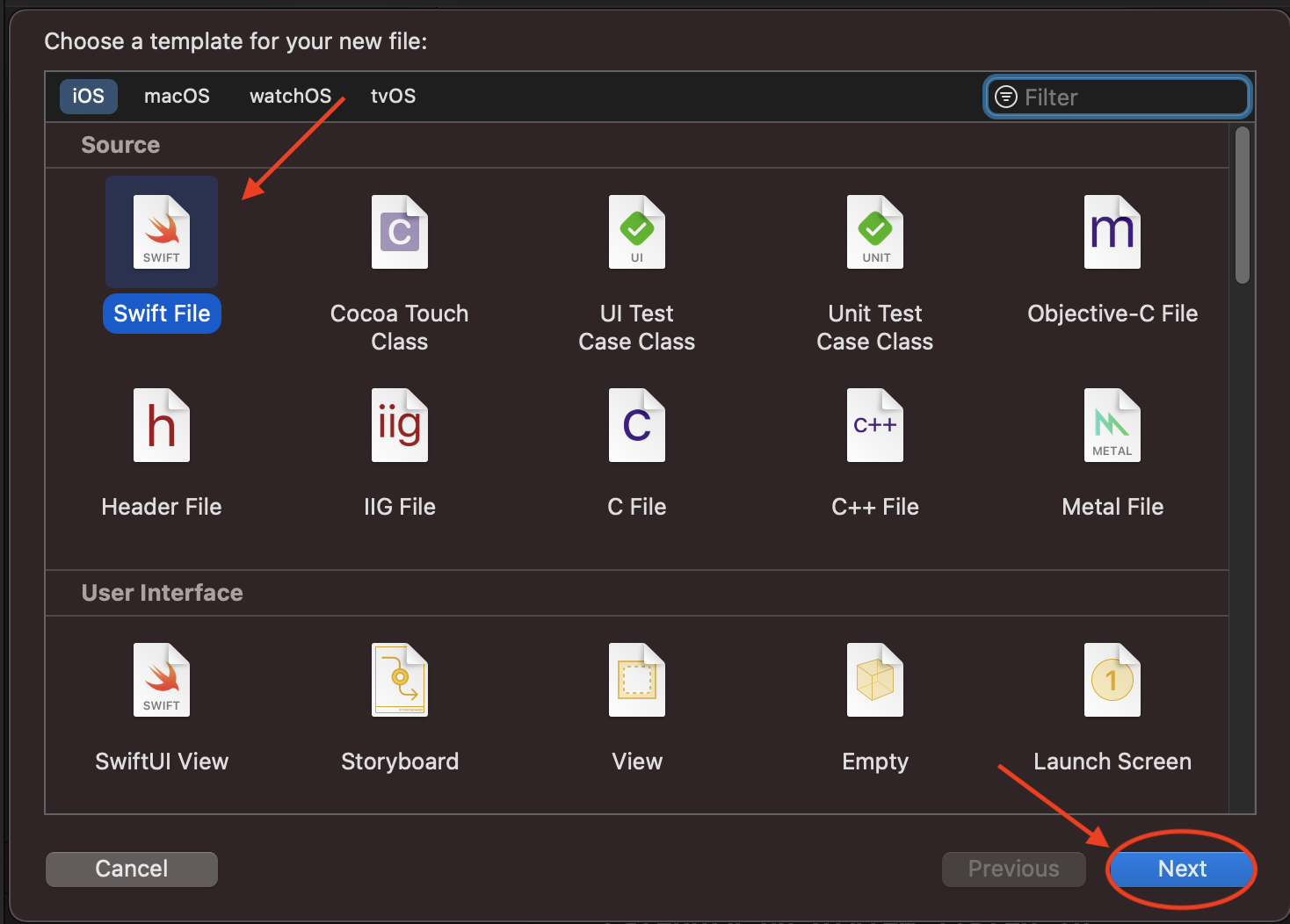
Task: Pick the UI Test Case Class icon
Action: [637, 232]
